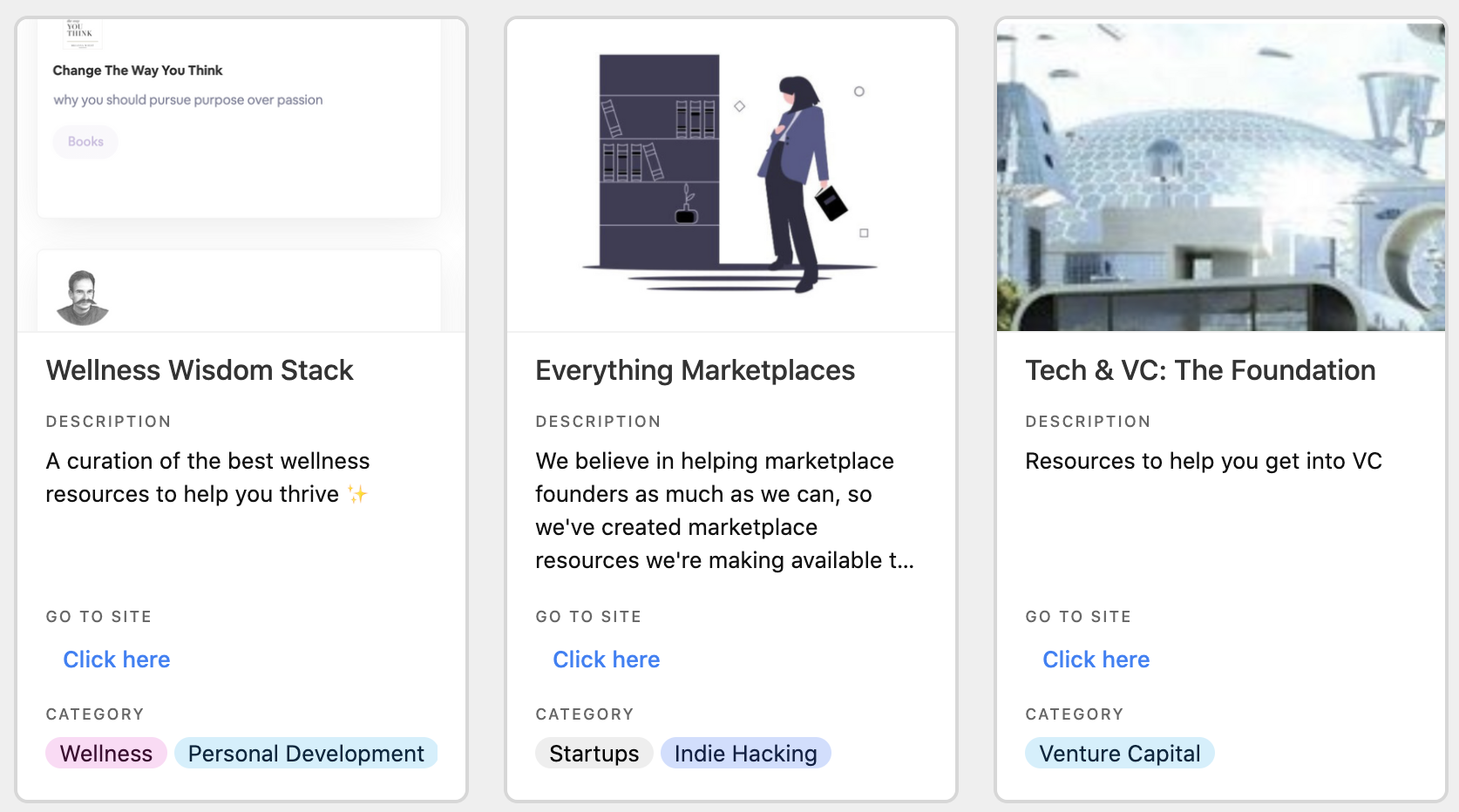Click the Startups category tag
This screenshot has width=1459, height=812.
[x=594, y=754]
